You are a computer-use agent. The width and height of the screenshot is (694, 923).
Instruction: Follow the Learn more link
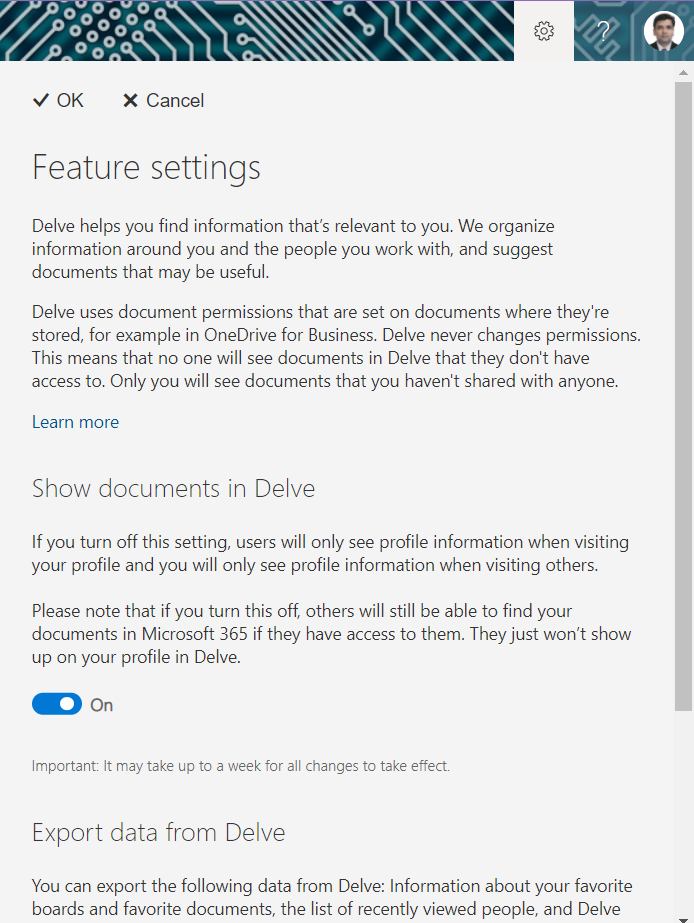pyautogui.click(x=75, y=422)
